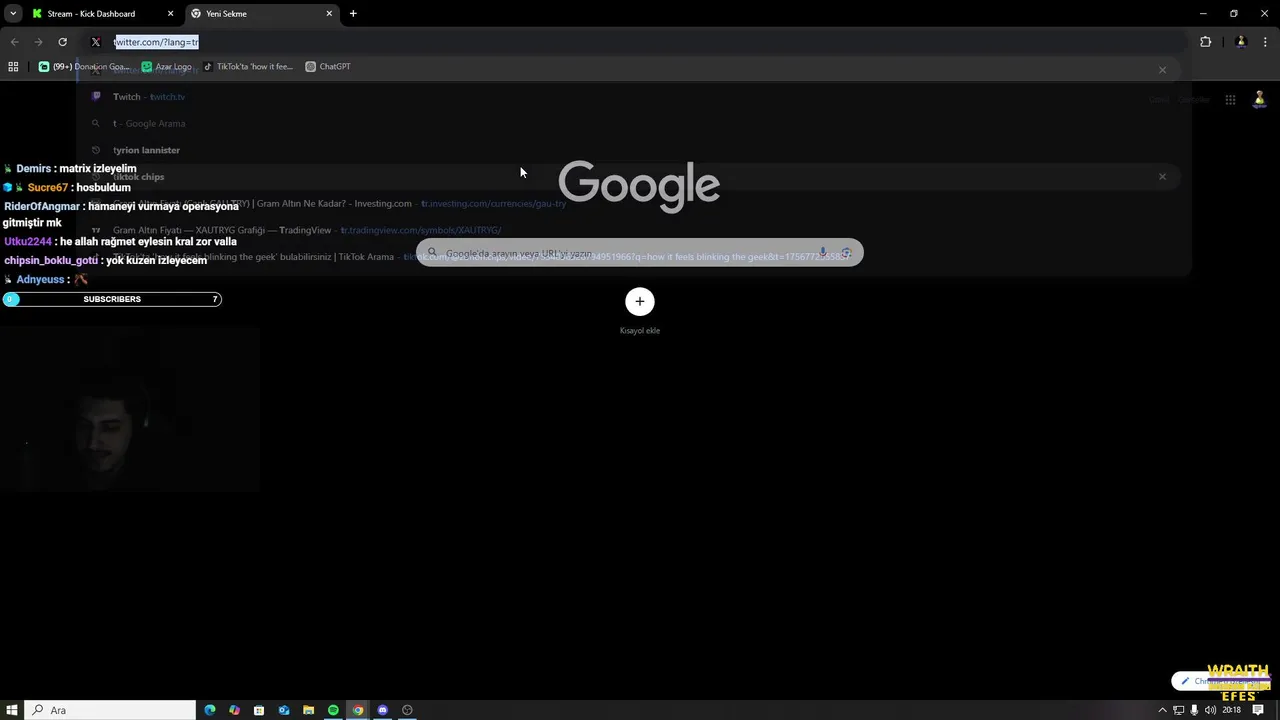
Task: Open the Google apps grid launcher
Action: tap(1230, 99)
